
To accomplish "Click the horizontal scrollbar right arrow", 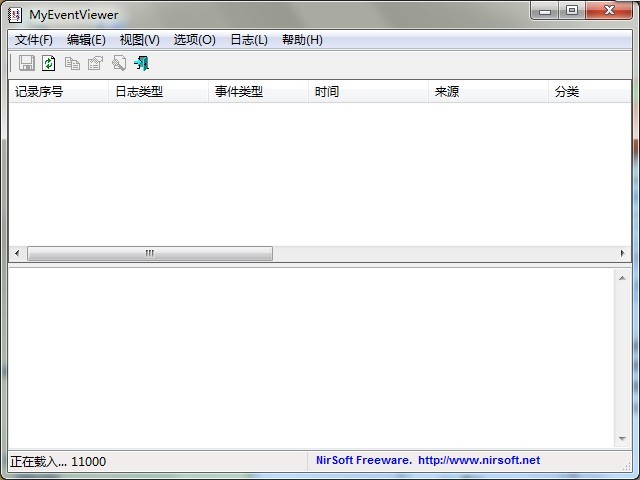I will (623, 254).
